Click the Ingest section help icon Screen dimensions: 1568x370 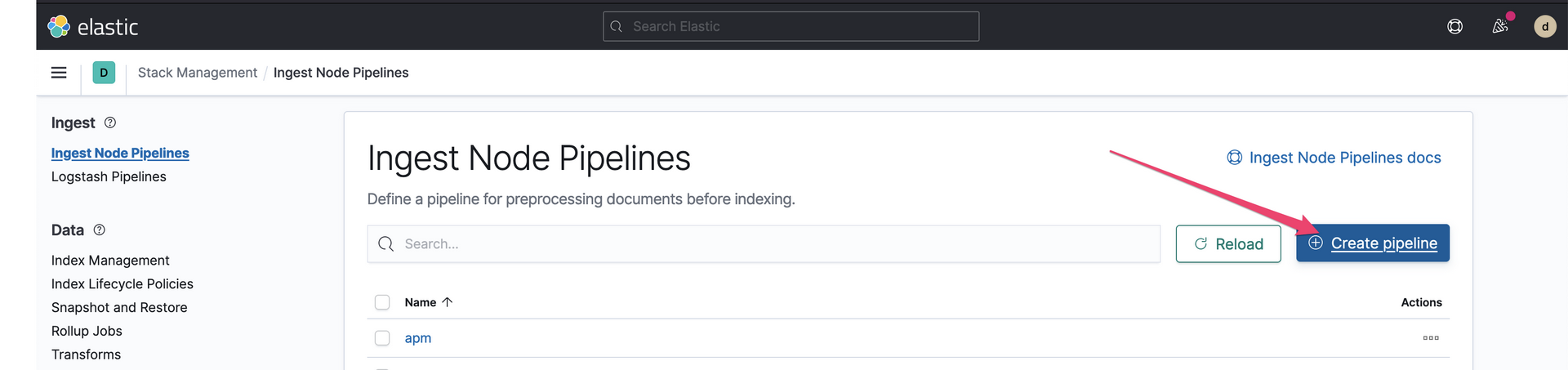tap(110, 123)
